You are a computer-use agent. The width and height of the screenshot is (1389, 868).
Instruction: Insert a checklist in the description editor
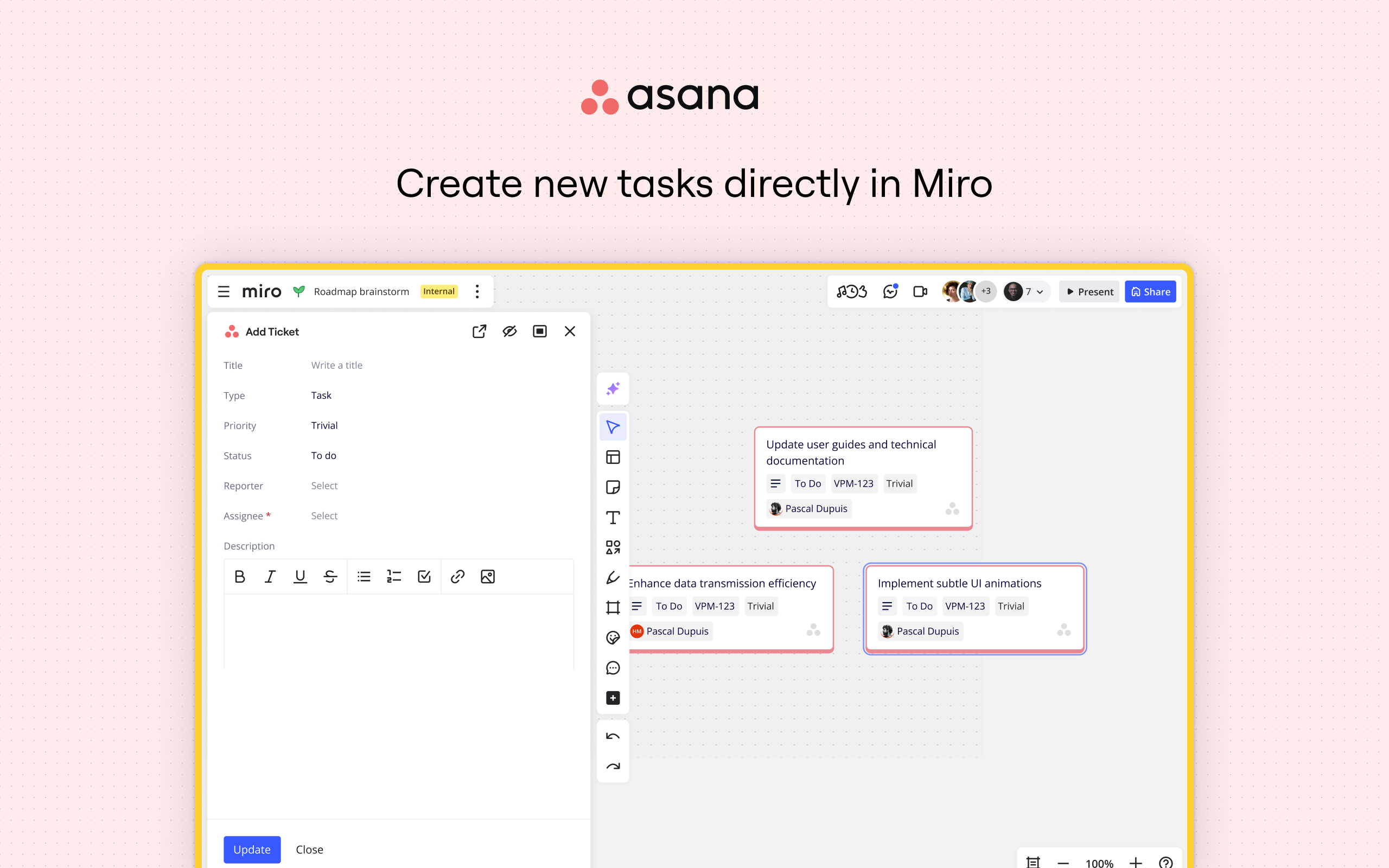[424, 576]
